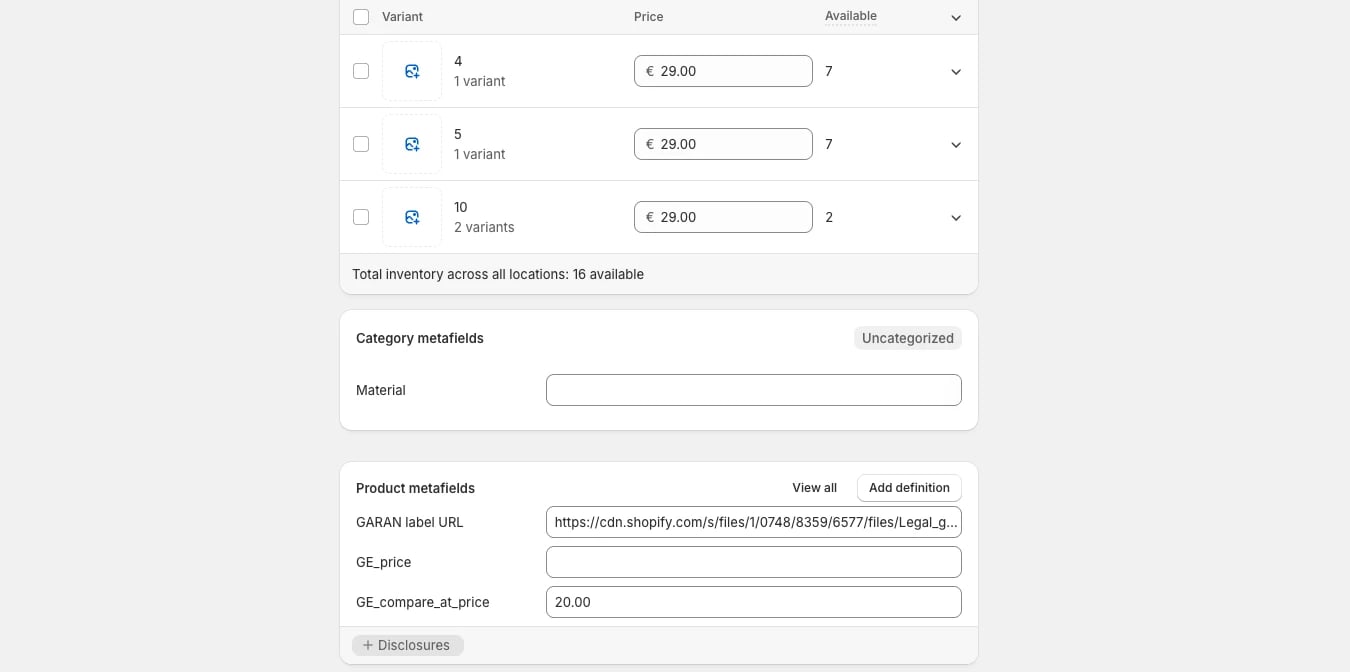
Task: Click the Available column header
Action: (851, 16)
